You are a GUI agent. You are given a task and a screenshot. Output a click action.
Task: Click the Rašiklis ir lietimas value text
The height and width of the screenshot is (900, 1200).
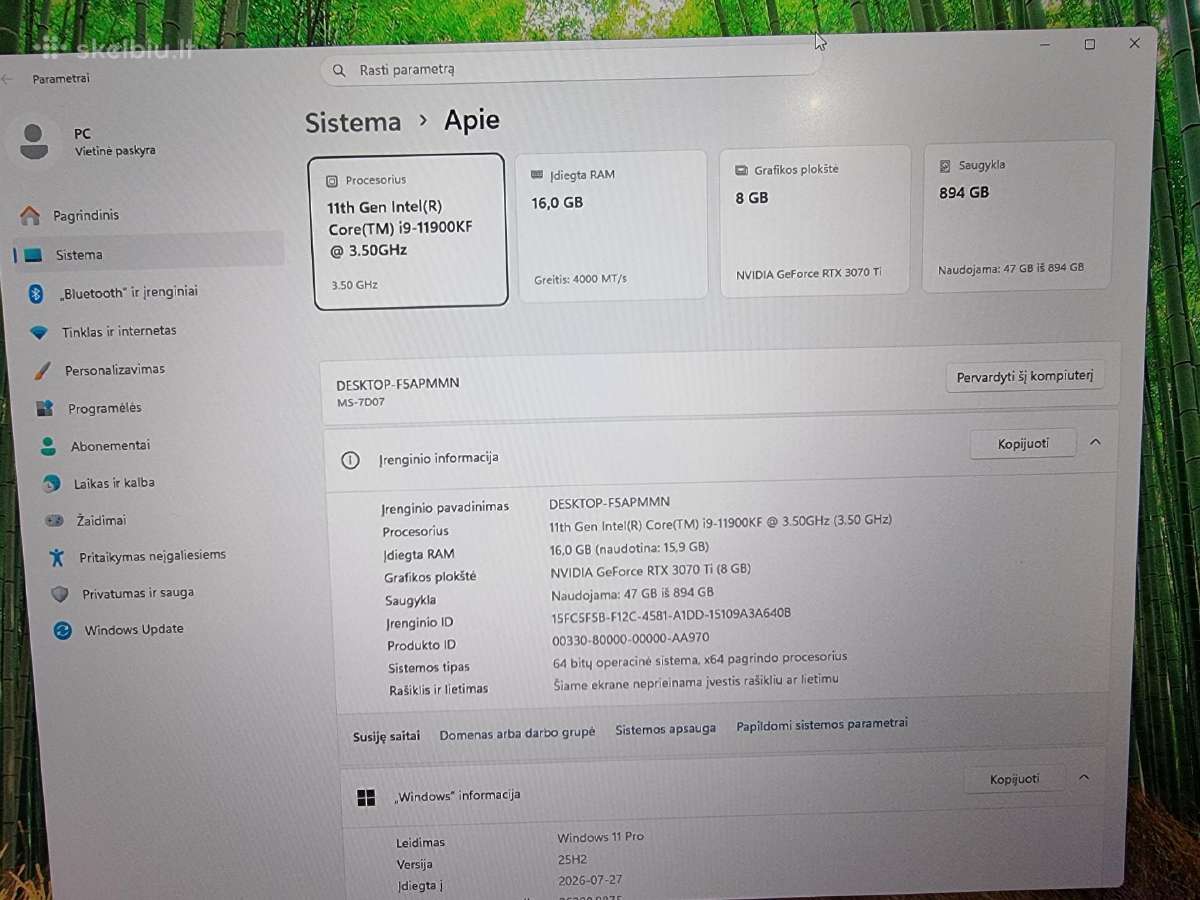point(696,680)
